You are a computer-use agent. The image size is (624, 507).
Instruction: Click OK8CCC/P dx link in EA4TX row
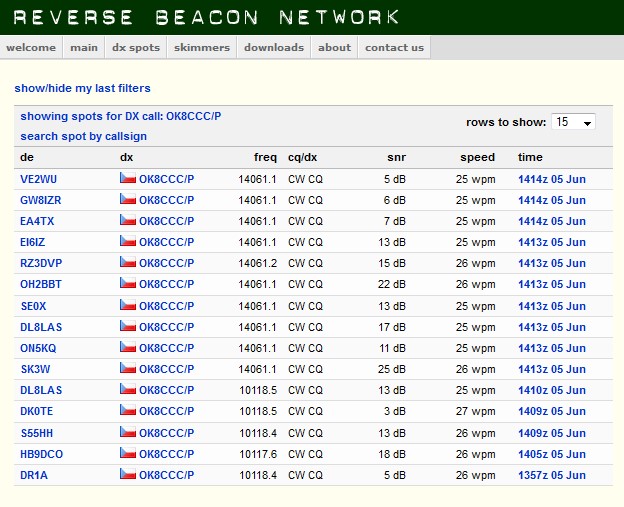[x=166, y=221]
